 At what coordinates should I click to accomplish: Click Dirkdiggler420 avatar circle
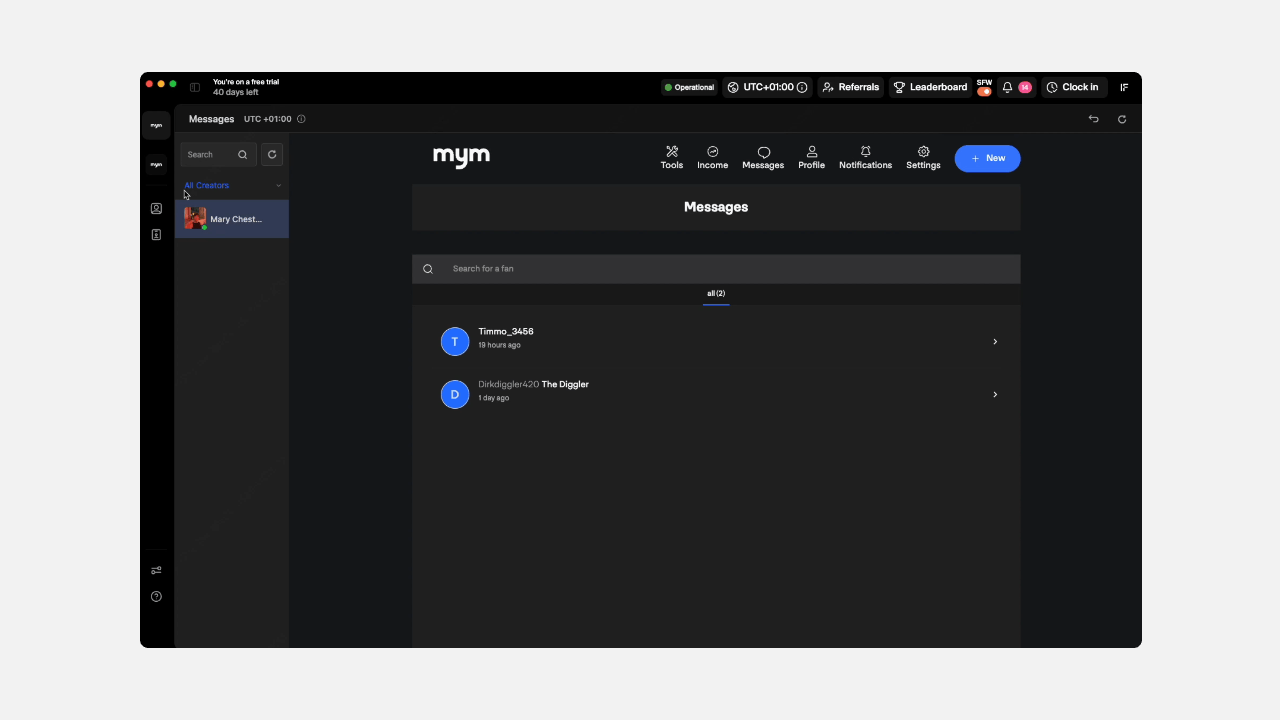pos(455,395)
